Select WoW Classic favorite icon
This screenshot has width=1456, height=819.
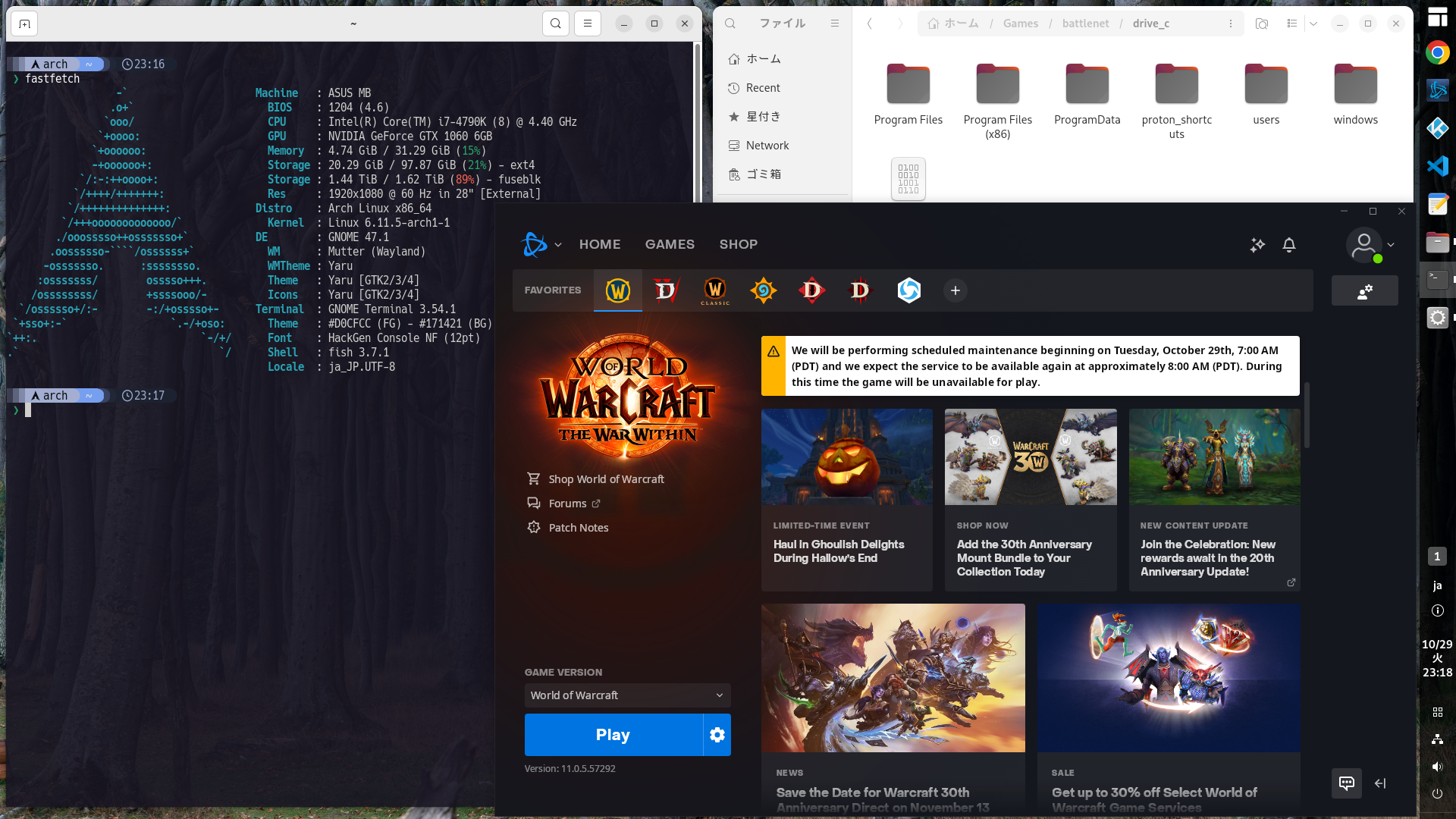(x=715, y=290)
